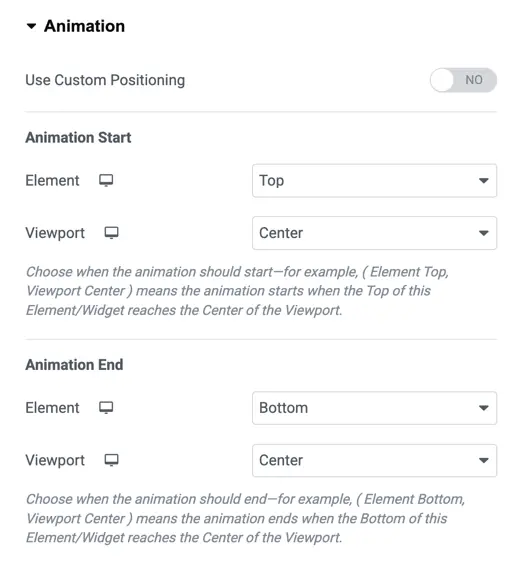Click the Viewport label under Animation End

click(55, 460)
